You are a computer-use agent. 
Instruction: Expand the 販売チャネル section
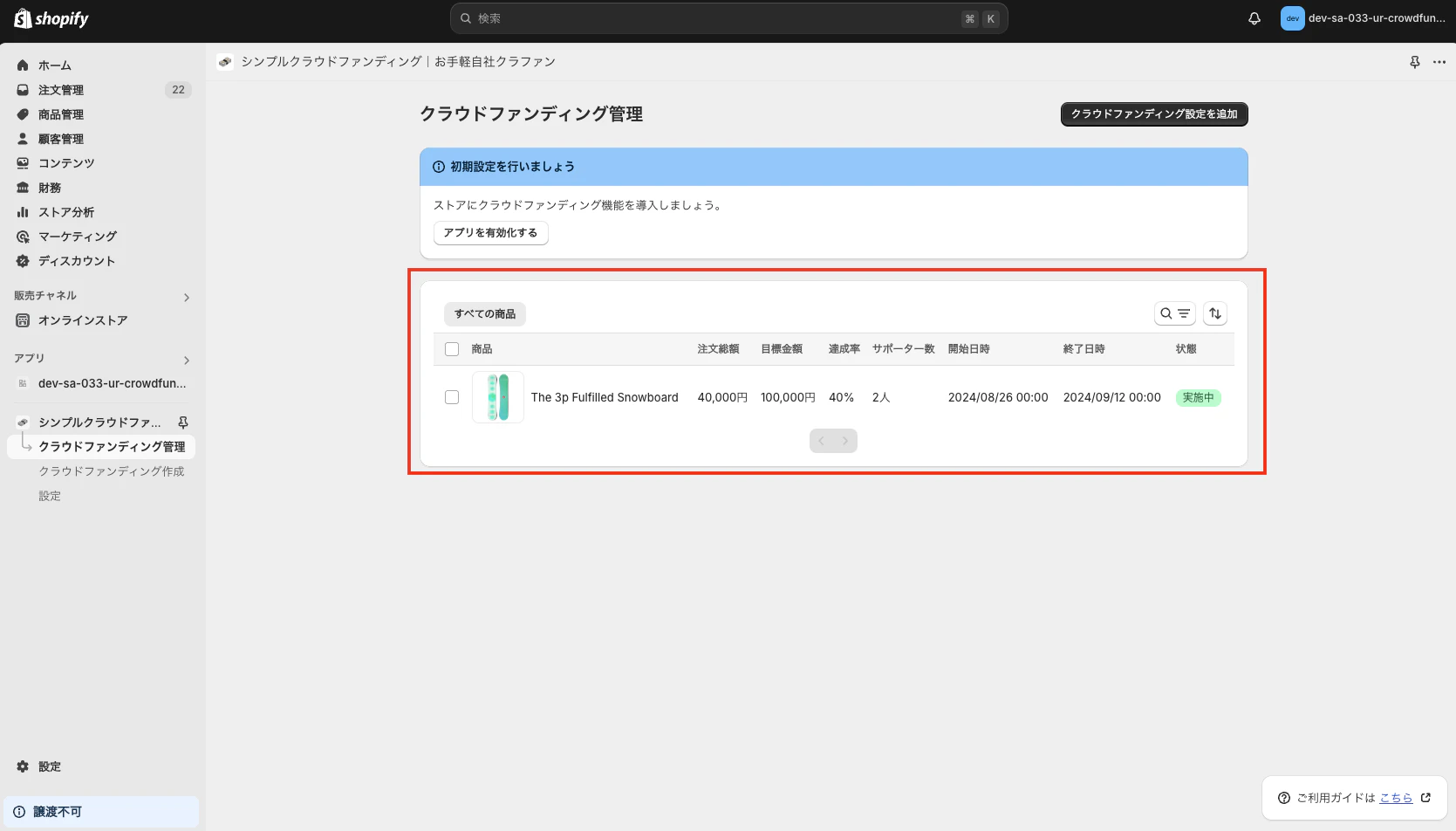point(186,297)
